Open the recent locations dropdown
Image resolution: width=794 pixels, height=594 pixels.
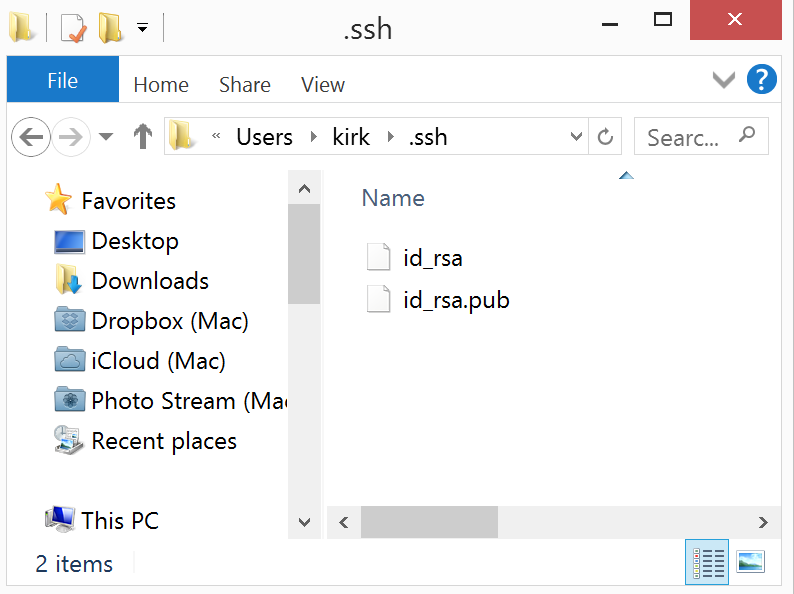[x=106, y=136]
